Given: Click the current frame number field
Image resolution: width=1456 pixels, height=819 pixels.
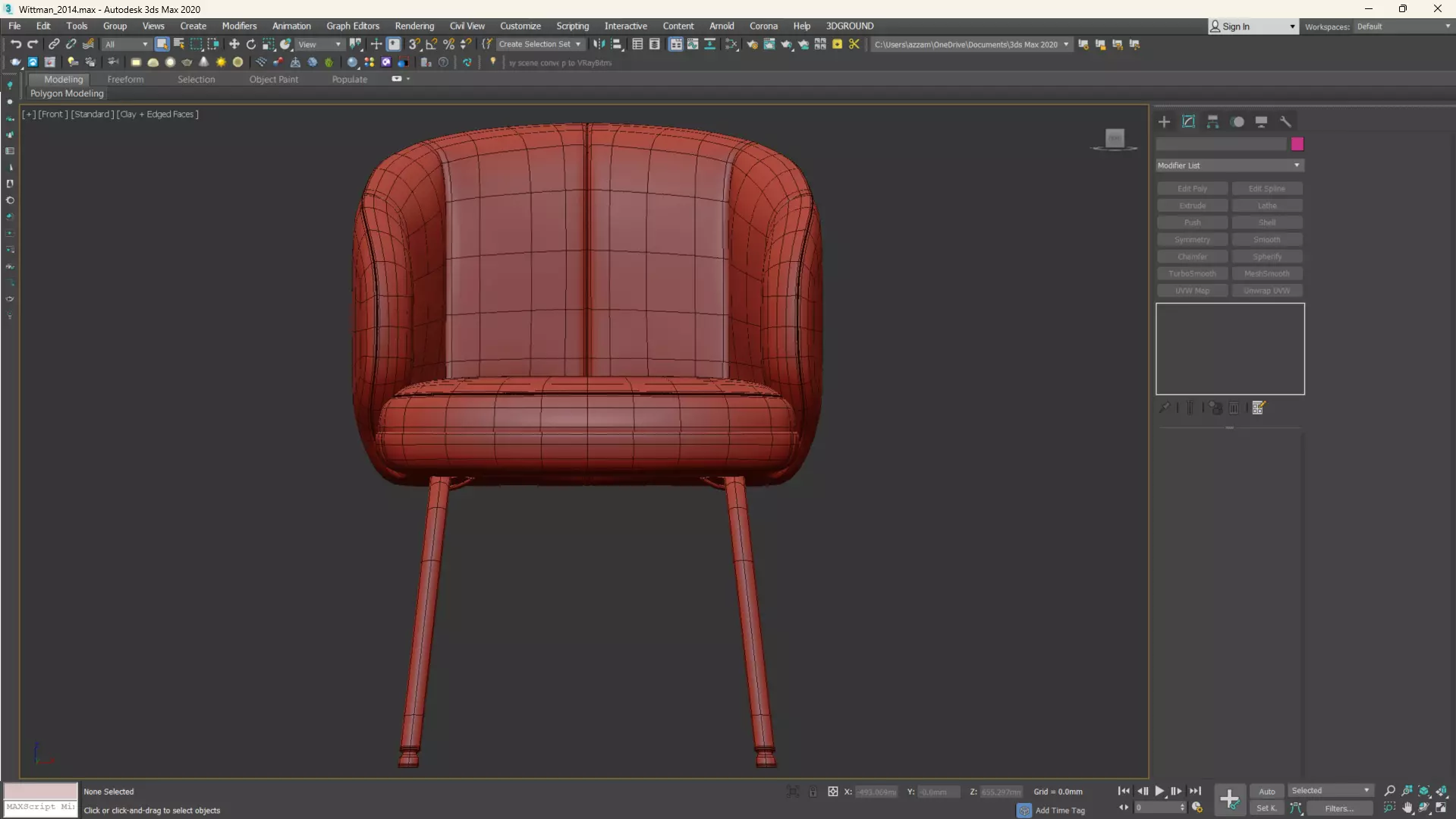Looking at the screenshot, I should (1156, 808).
